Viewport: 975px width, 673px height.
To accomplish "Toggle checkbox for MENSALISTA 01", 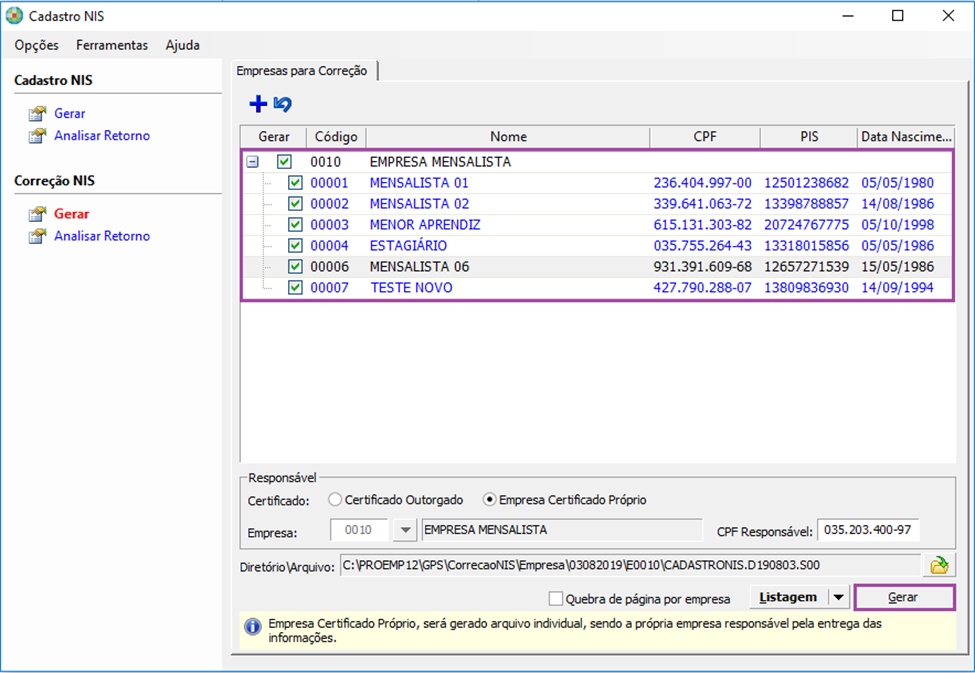I will pyautogui.click(x=295, y=183).
